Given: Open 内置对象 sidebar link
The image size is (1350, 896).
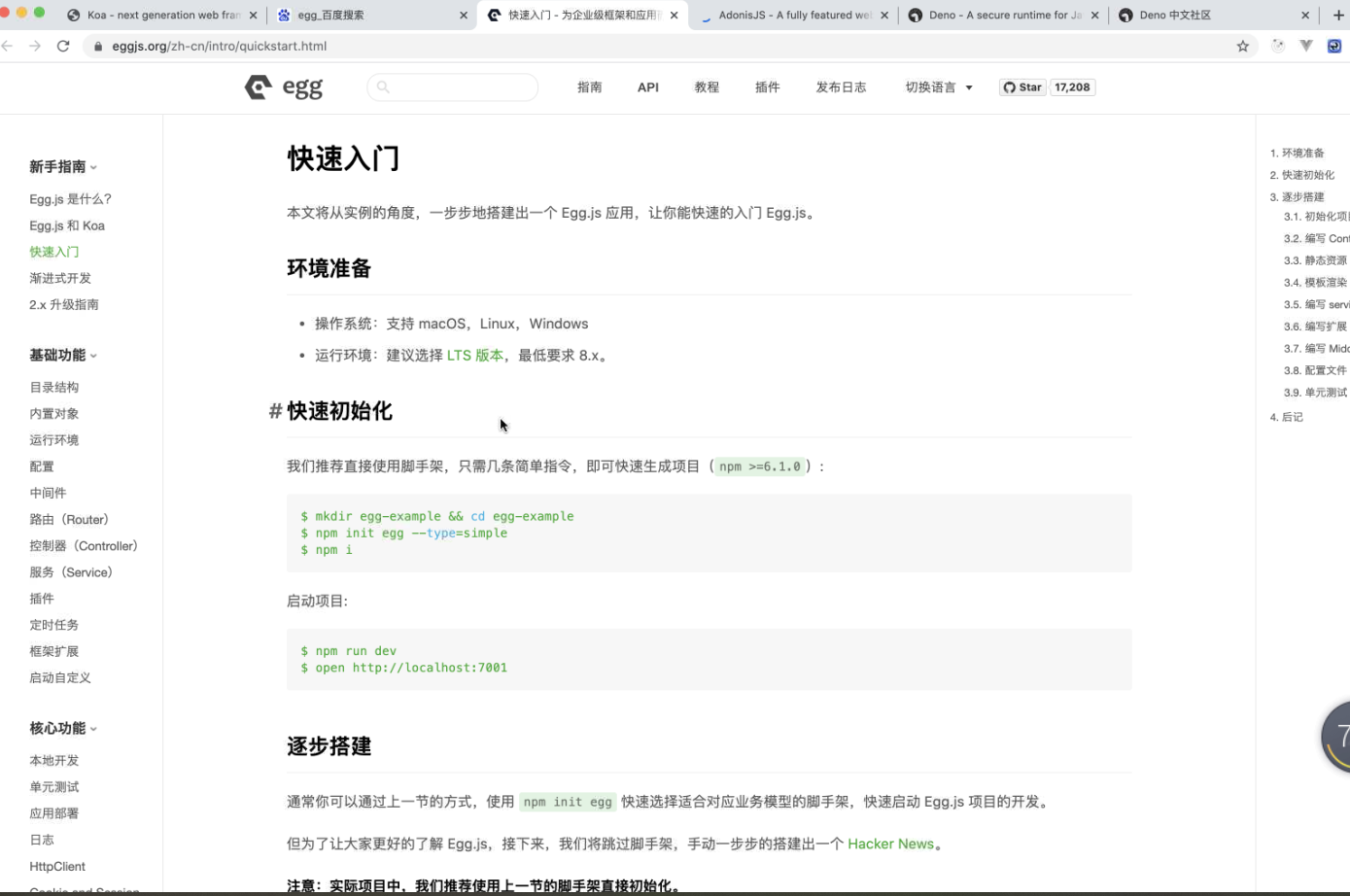Looking at the screenshot, I should (x=53, y=413).
